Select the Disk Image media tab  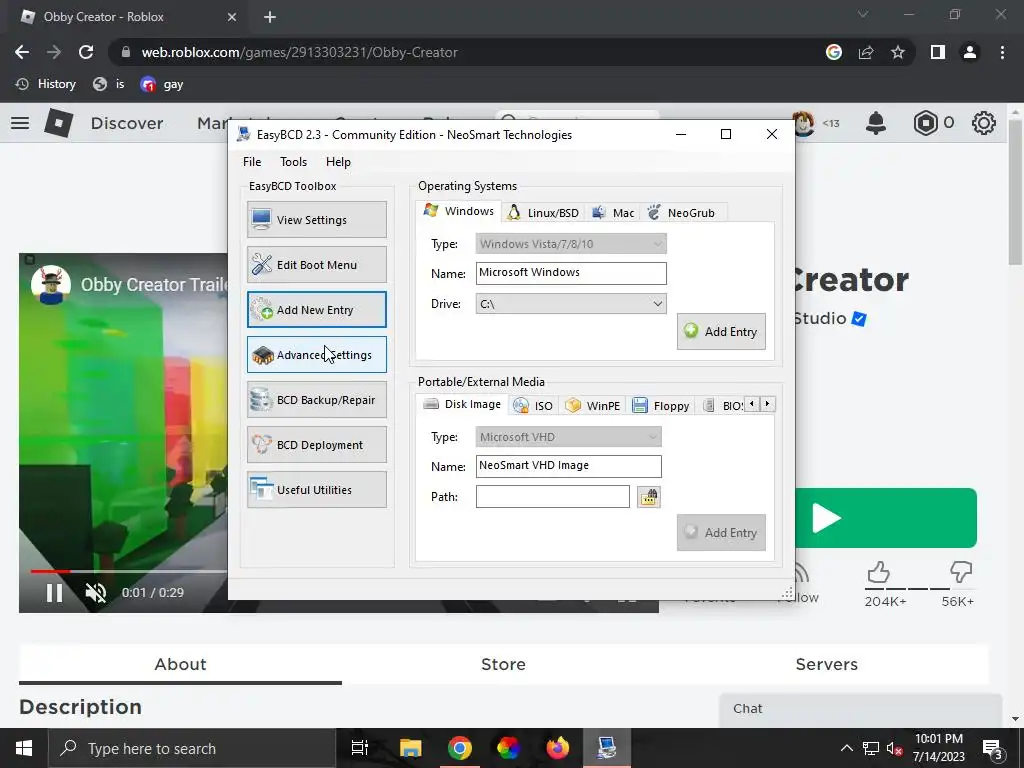[x=462, y=404]
